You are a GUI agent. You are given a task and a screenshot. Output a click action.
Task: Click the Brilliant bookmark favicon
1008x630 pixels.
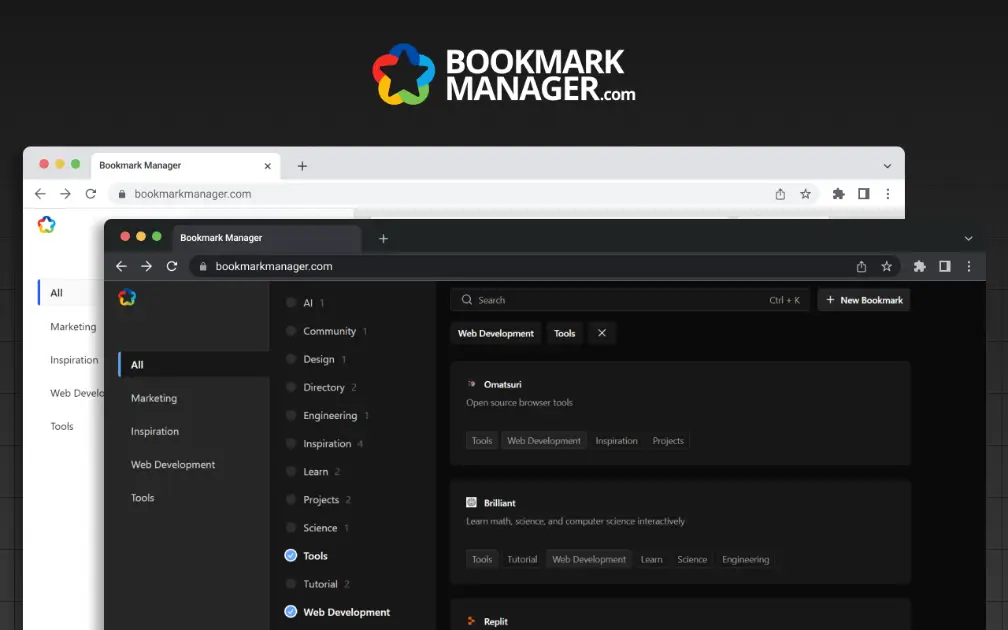[x=472, y=502]
